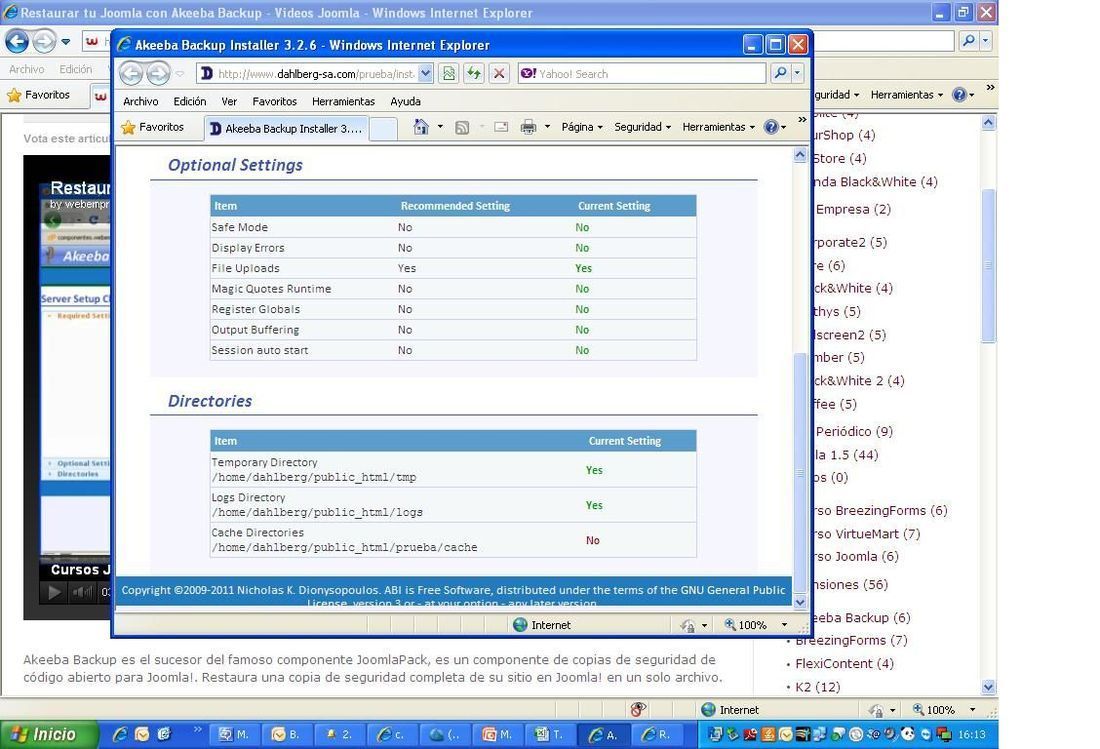
Task: Open recent pages dropdown beside forward button in Akeeba window
Action: tap(180, 73)
